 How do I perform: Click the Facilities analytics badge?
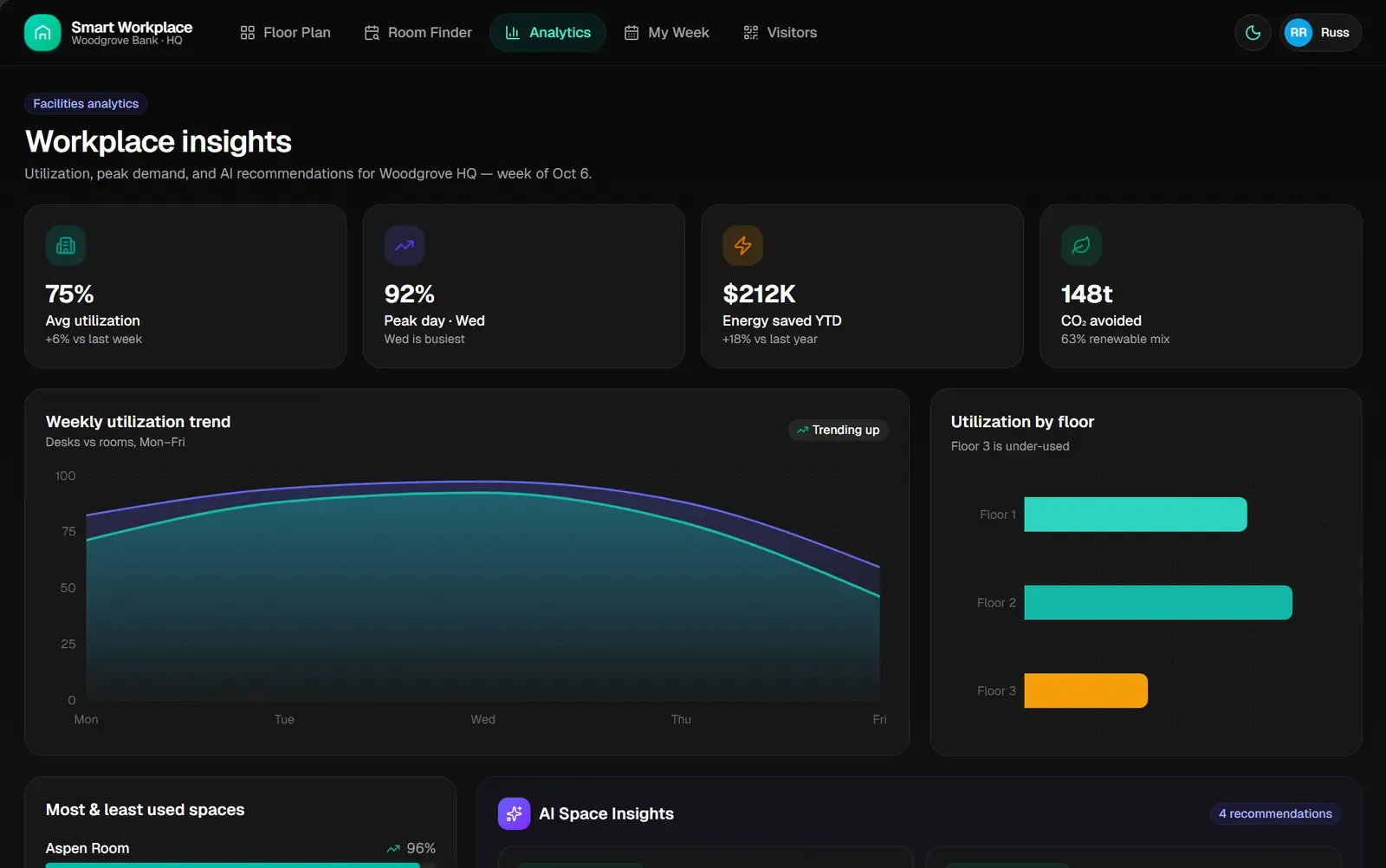86,104
